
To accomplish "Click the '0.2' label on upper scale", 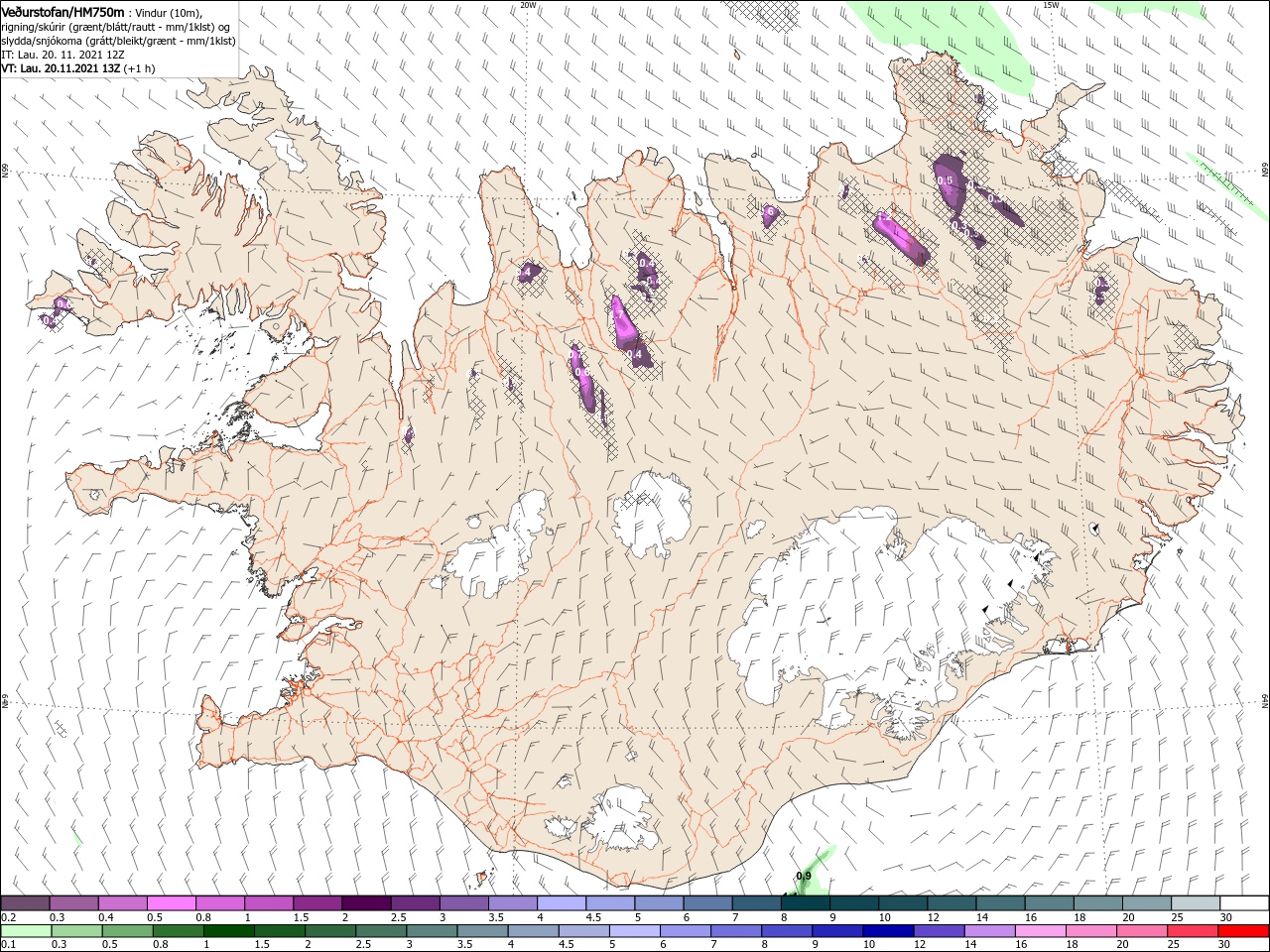I will (8, 917).
